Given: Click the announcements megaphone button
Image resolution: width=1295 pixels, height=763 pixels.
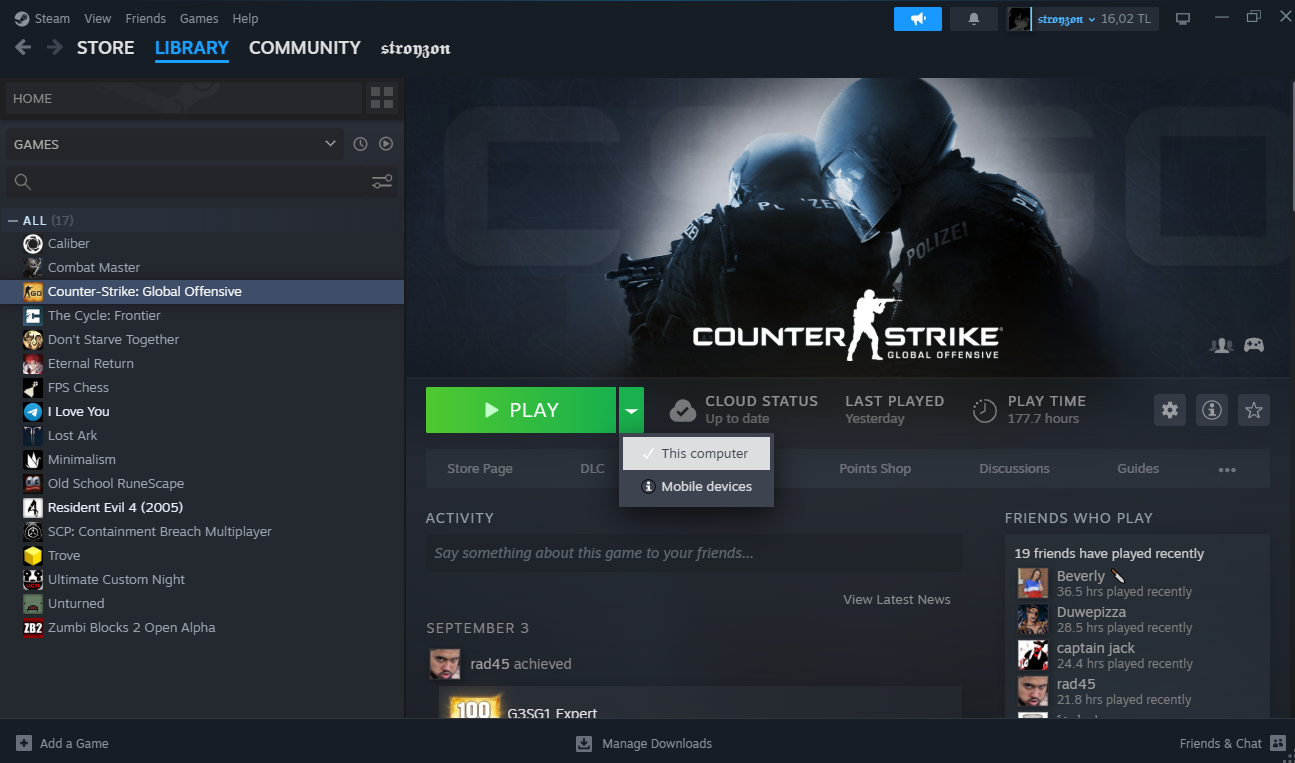Looking at the screenshot, I should click(918, 19).
